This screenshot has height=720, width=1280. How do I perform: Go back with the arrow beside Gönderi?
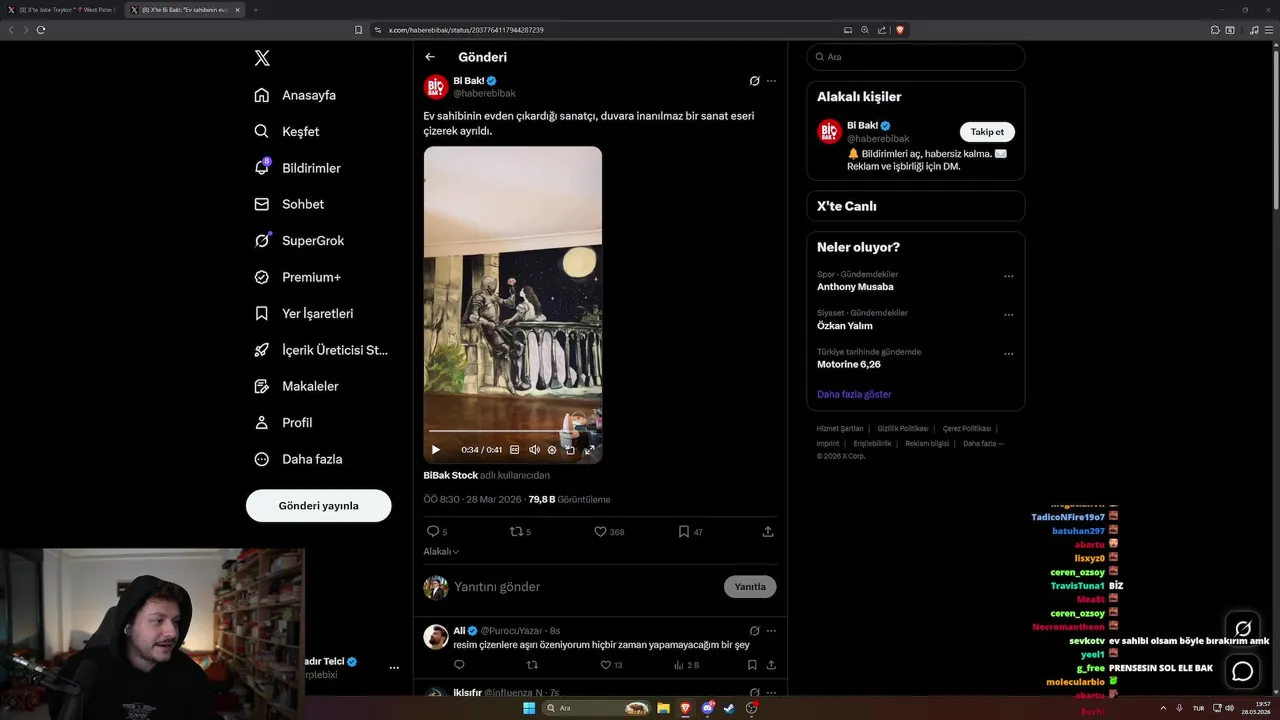tap(430, 57)
